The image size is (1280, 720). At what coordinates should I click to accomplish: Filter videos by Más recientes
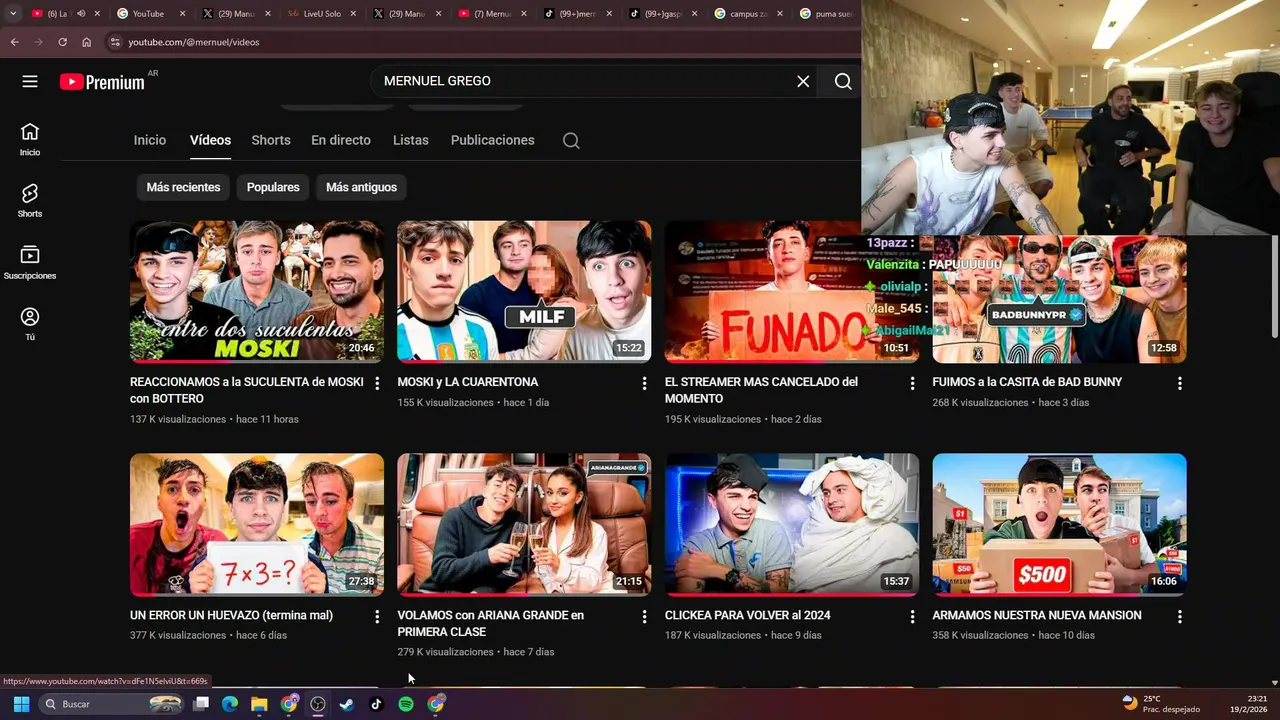[x=183, y=187]
